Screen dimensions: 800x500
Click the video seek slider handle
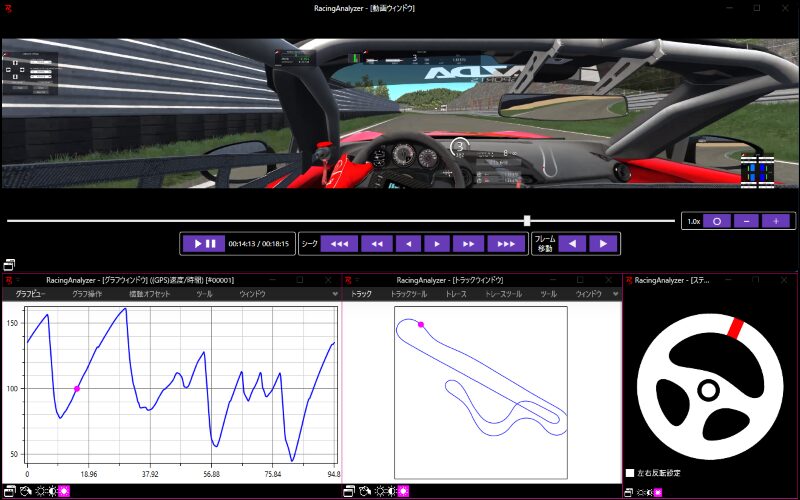coord(527,220)
